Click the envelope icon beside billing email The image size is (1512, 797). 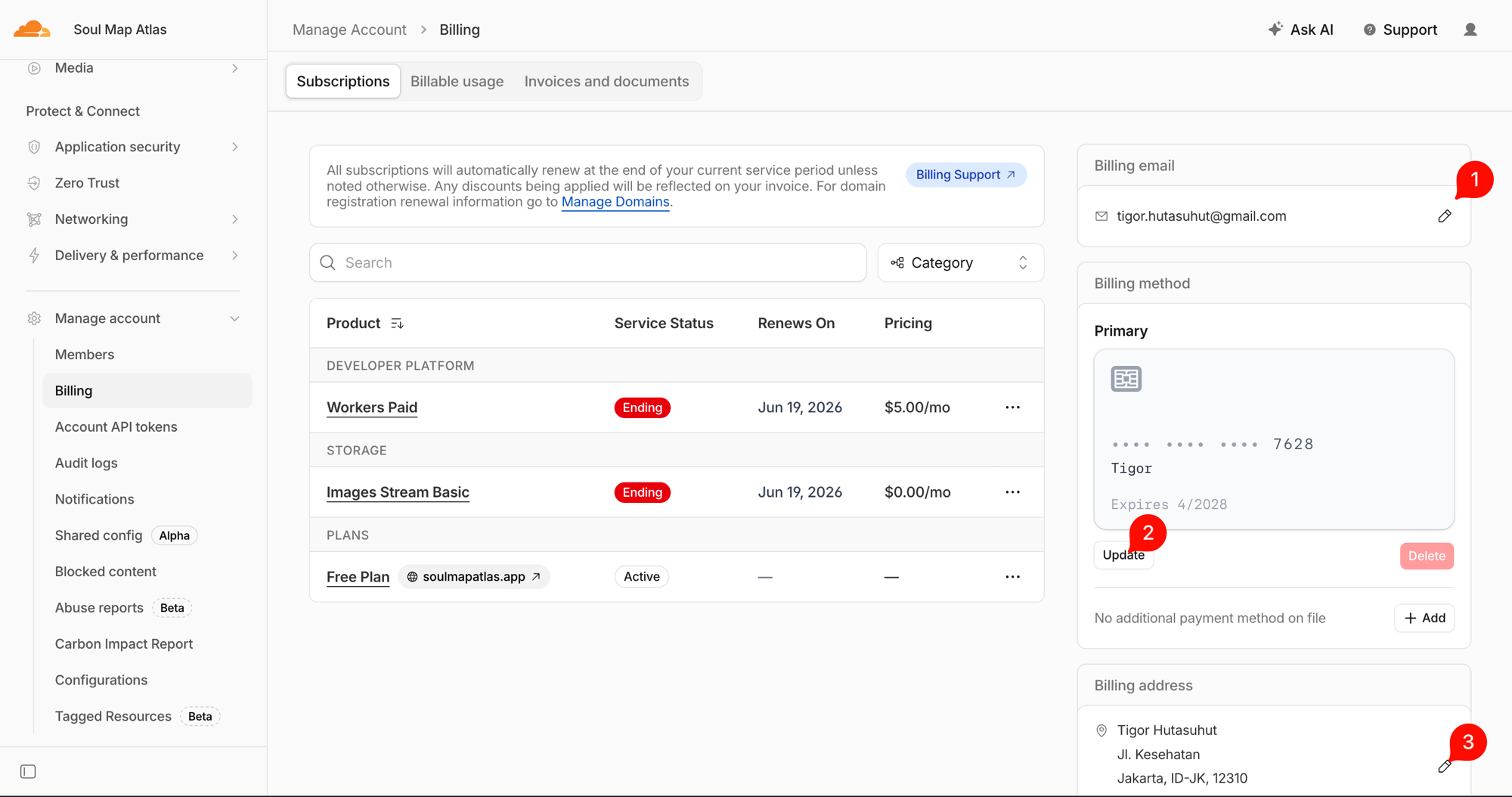1101,216
